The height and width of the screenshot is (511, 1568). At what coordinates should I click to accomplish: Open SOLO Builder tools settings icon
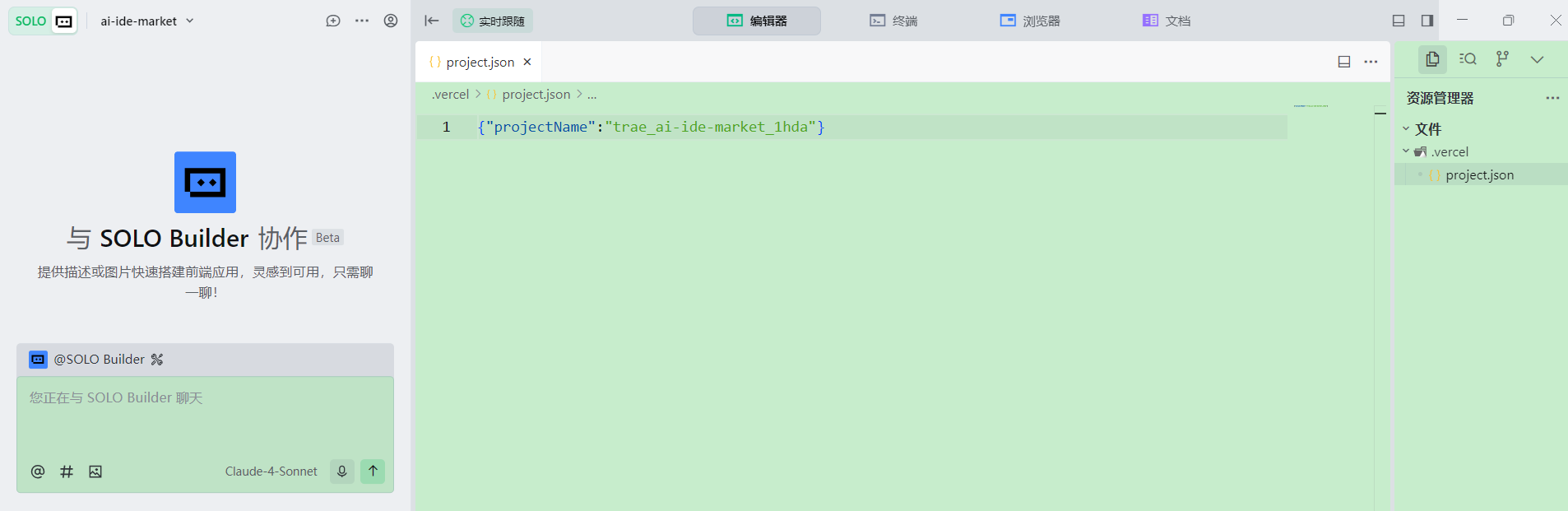click(157, 360)
